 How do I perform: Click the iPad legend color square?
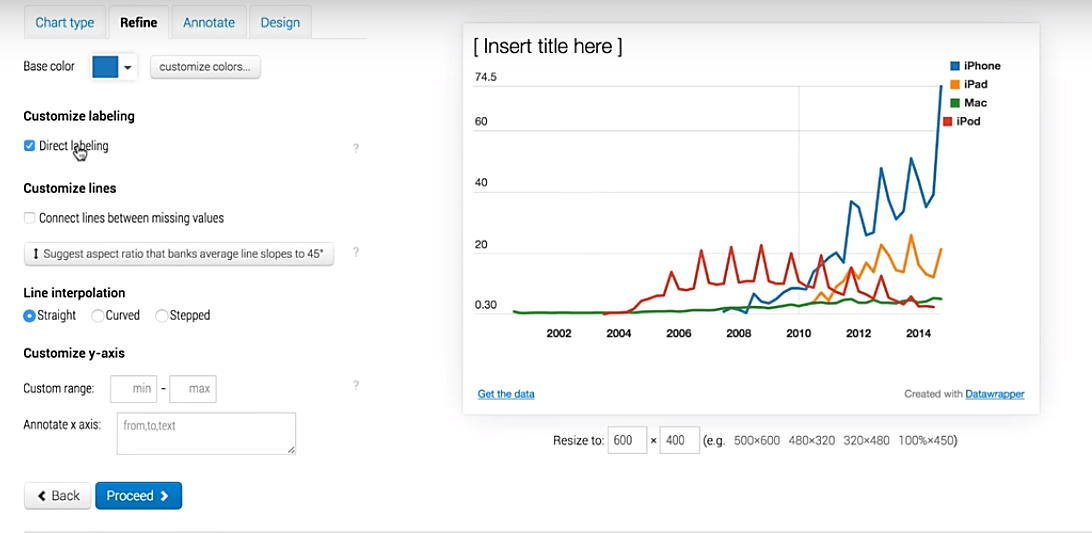[x=956, y=84]
